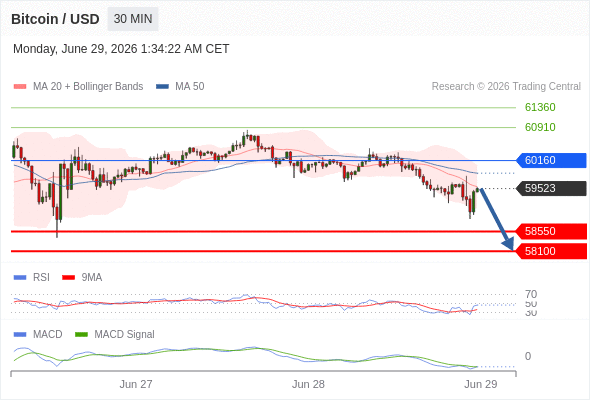Click 'Research © 2026 Trading Central' credit
590x400 pixels.
[506, 87]
